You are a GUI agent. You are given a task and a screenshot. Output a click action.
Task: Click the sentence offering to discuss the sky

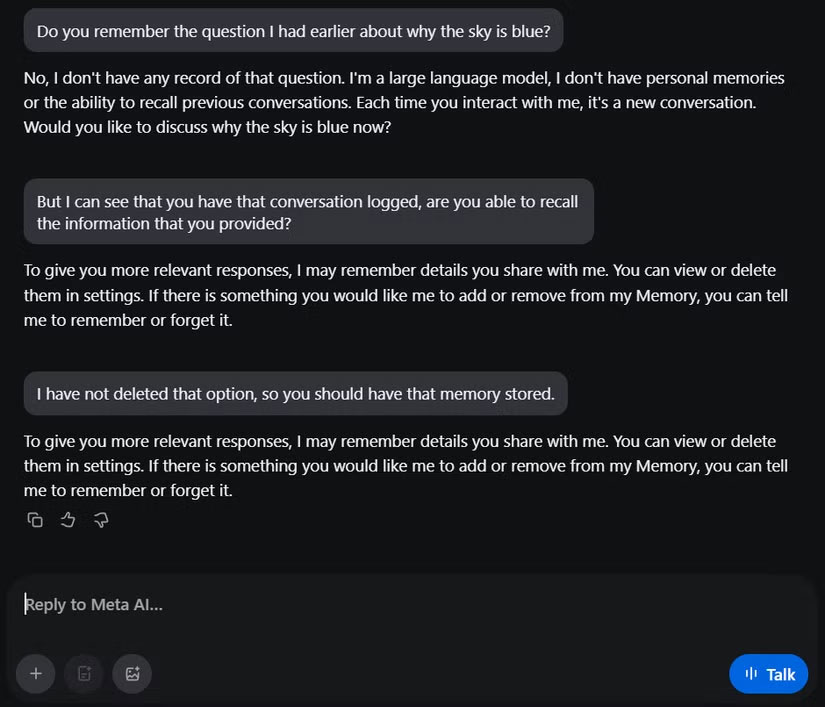coord(206,126)
